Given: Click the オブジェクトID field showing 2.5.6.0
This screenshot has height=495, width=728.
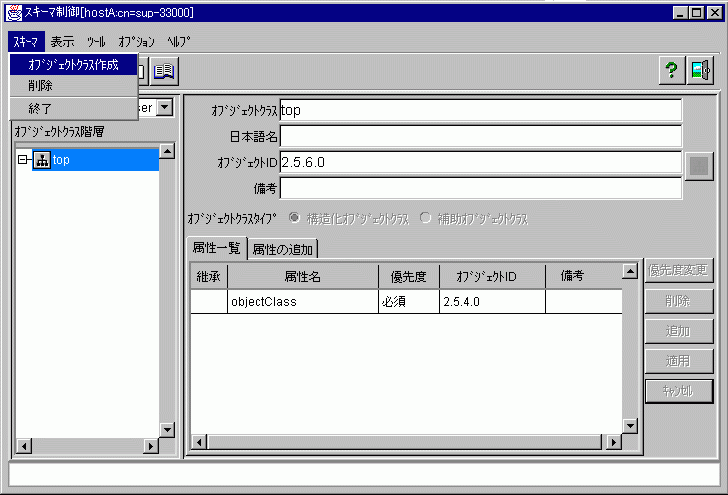Looking at the screenshot, I should (481, 163).
